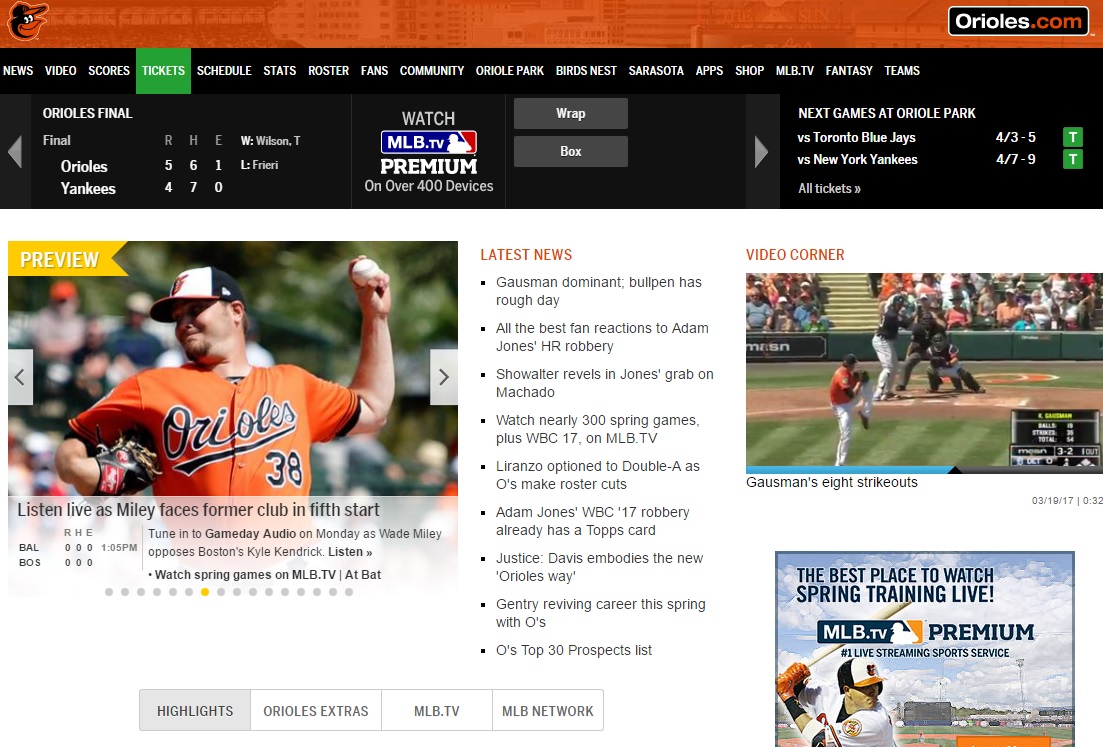This screenshot has width=1103, height=747.
Task: Go to previous scoreboard game arrow
Action: [x=15, y=151]
